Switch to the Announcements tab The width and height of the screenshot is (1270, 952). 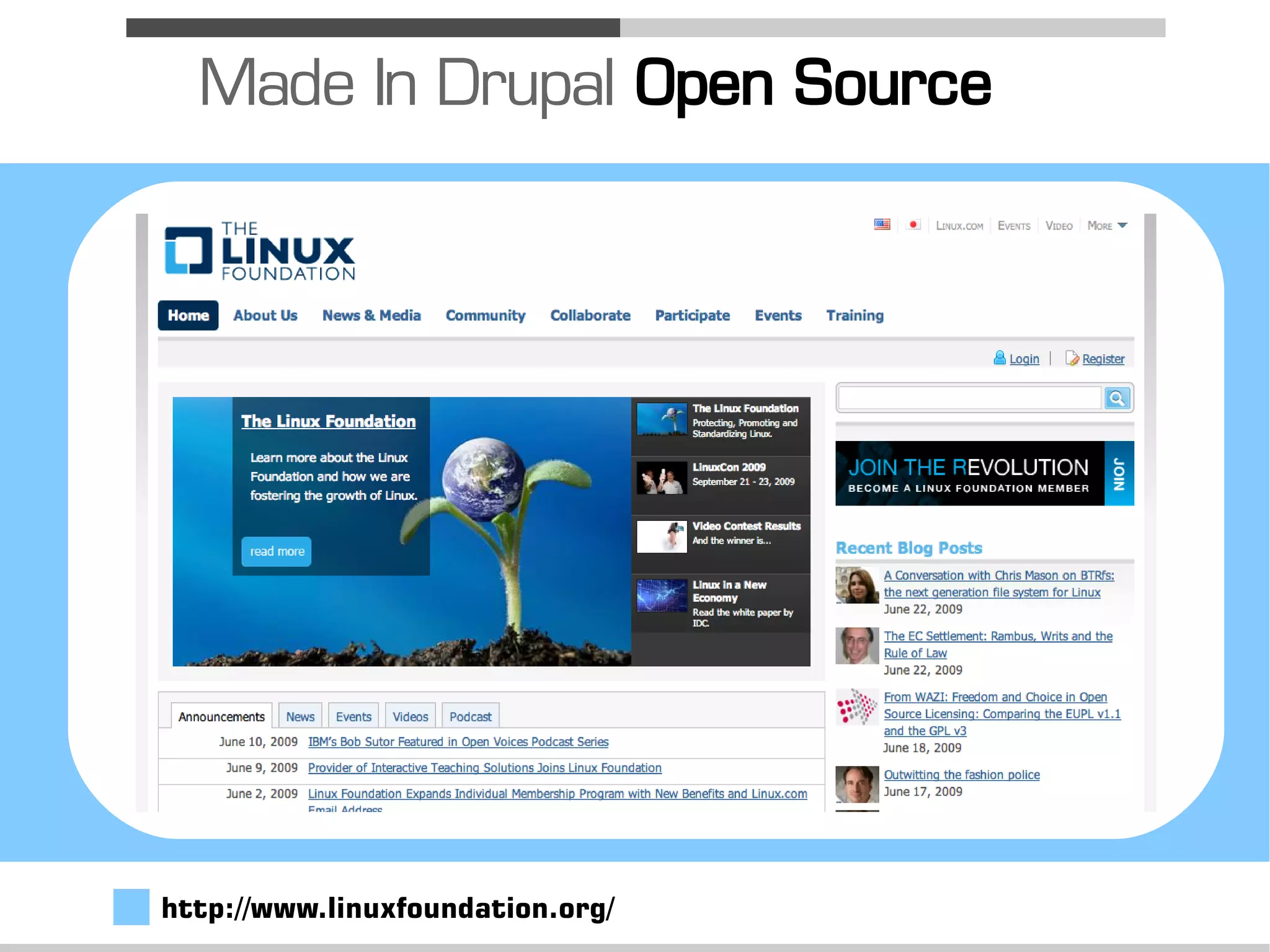[x=221, y=716]
